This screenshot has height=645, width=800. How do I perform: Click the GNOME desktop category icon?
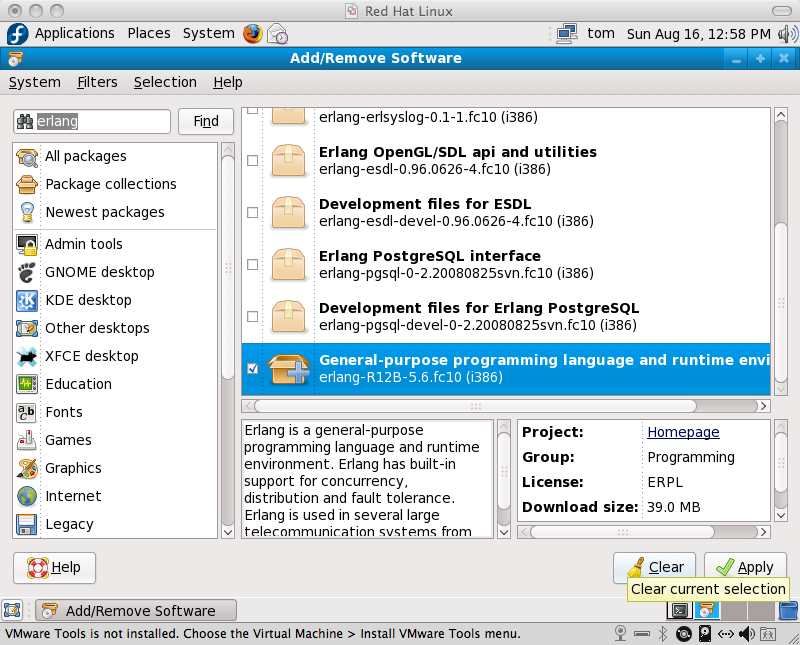(27, 272)
